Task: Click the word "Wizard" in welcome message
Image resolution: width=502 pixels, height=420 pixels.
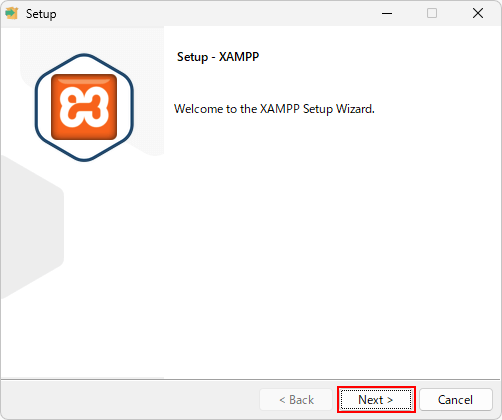Action: coord(355,109)
